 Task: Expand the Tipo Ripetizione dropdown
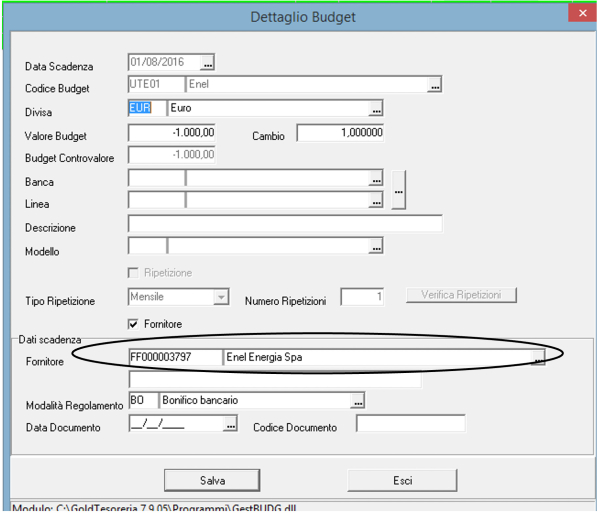click(x=221, y=297)
